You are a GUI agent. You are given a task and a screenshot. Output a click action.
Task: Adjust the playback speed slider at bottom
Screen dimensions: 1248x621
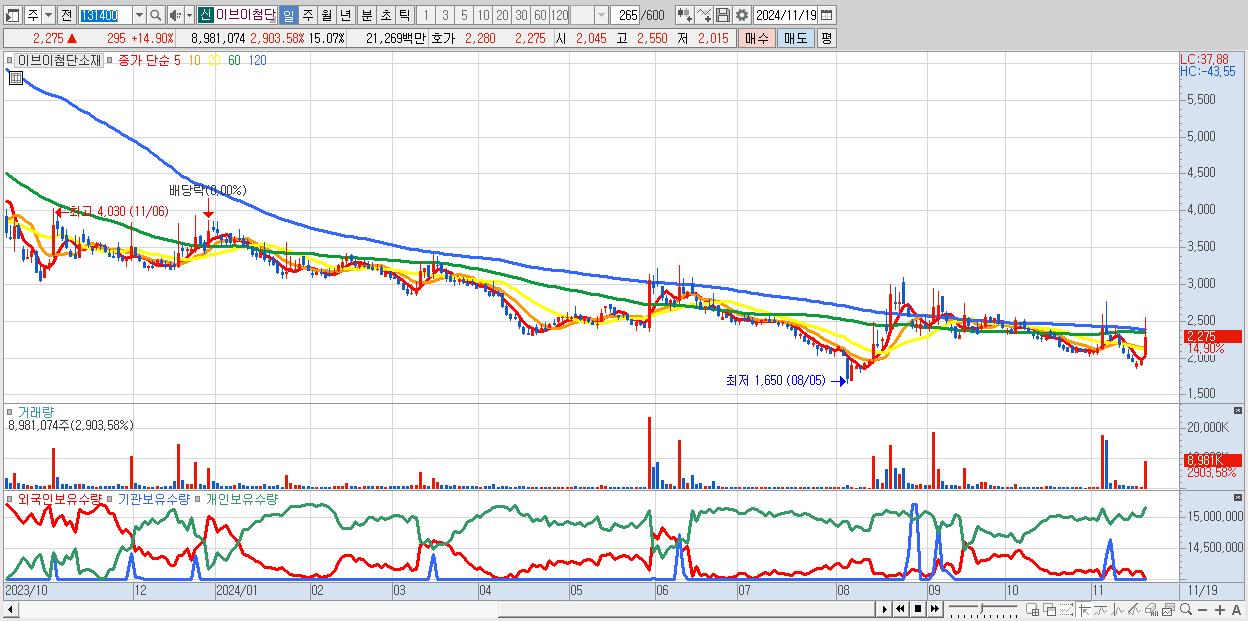pyautogui.click(x=983, y=609)
